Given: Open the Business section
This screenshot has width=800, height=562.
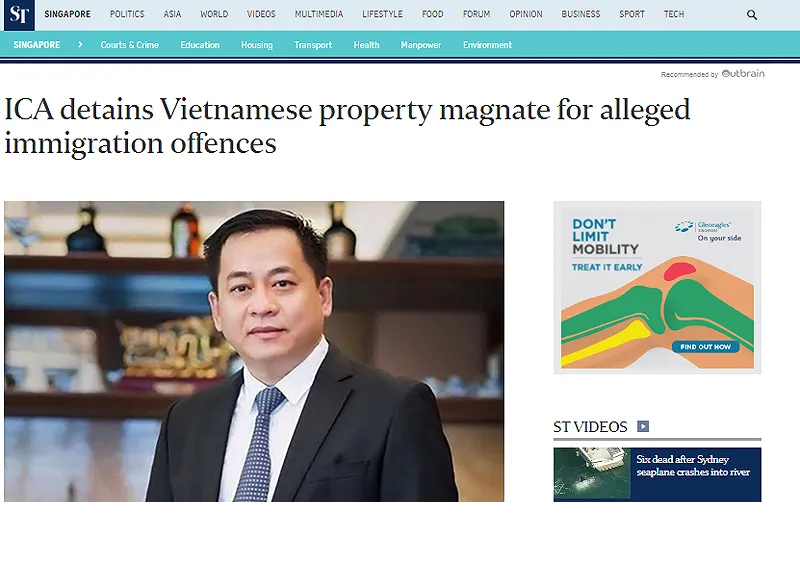Looking at the screenshot, I should (581, 14).
